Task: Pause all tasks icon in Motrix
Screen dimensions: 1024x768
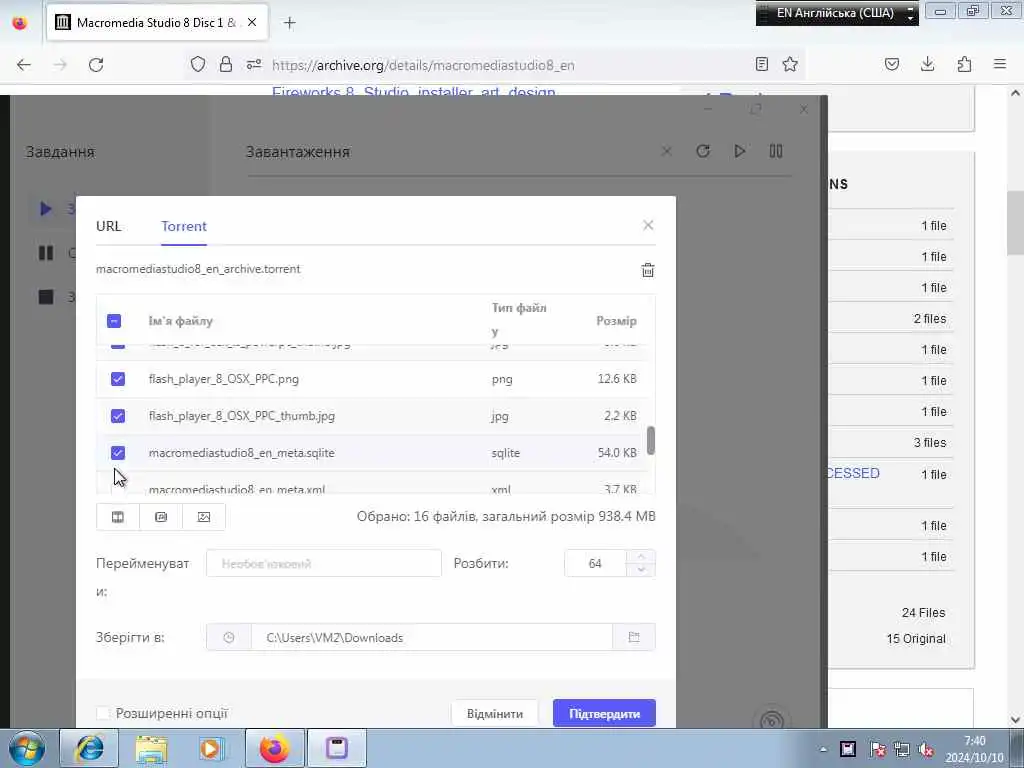Action: click(x=775, y=152)
